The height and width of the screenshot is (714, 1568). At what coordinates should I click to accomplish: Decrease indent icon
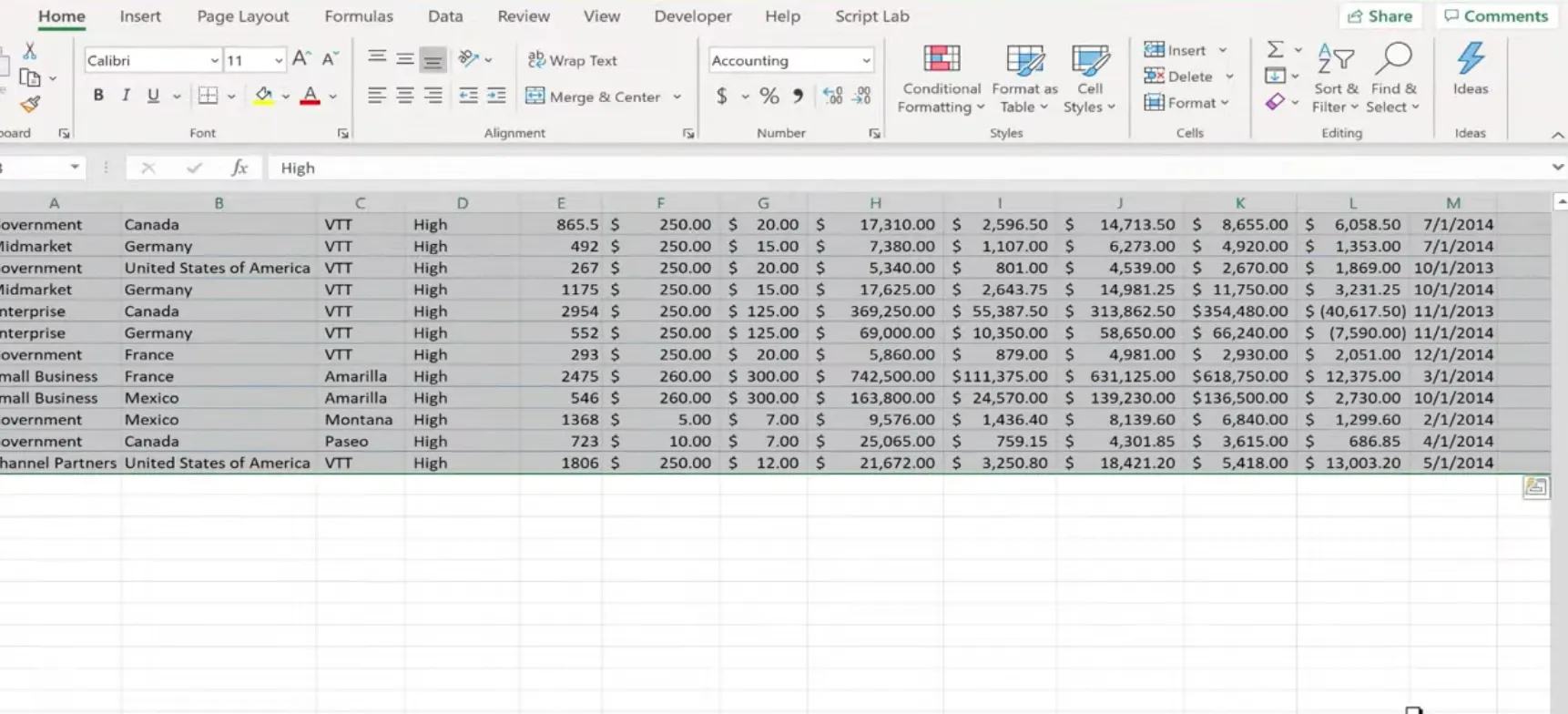point(468,96)
